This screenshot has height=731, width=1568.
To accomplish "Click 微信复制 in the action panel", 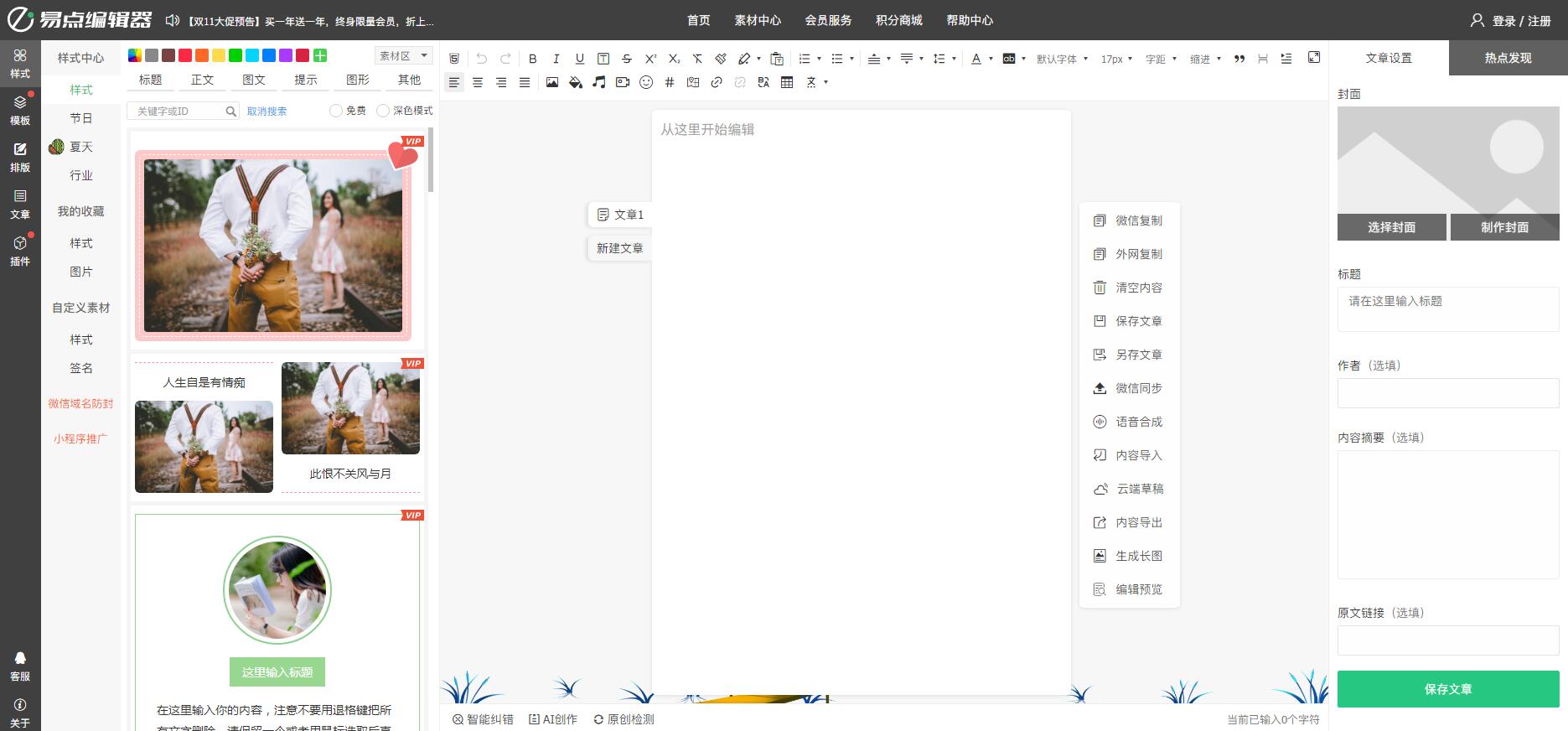I will pos(1129,220).
